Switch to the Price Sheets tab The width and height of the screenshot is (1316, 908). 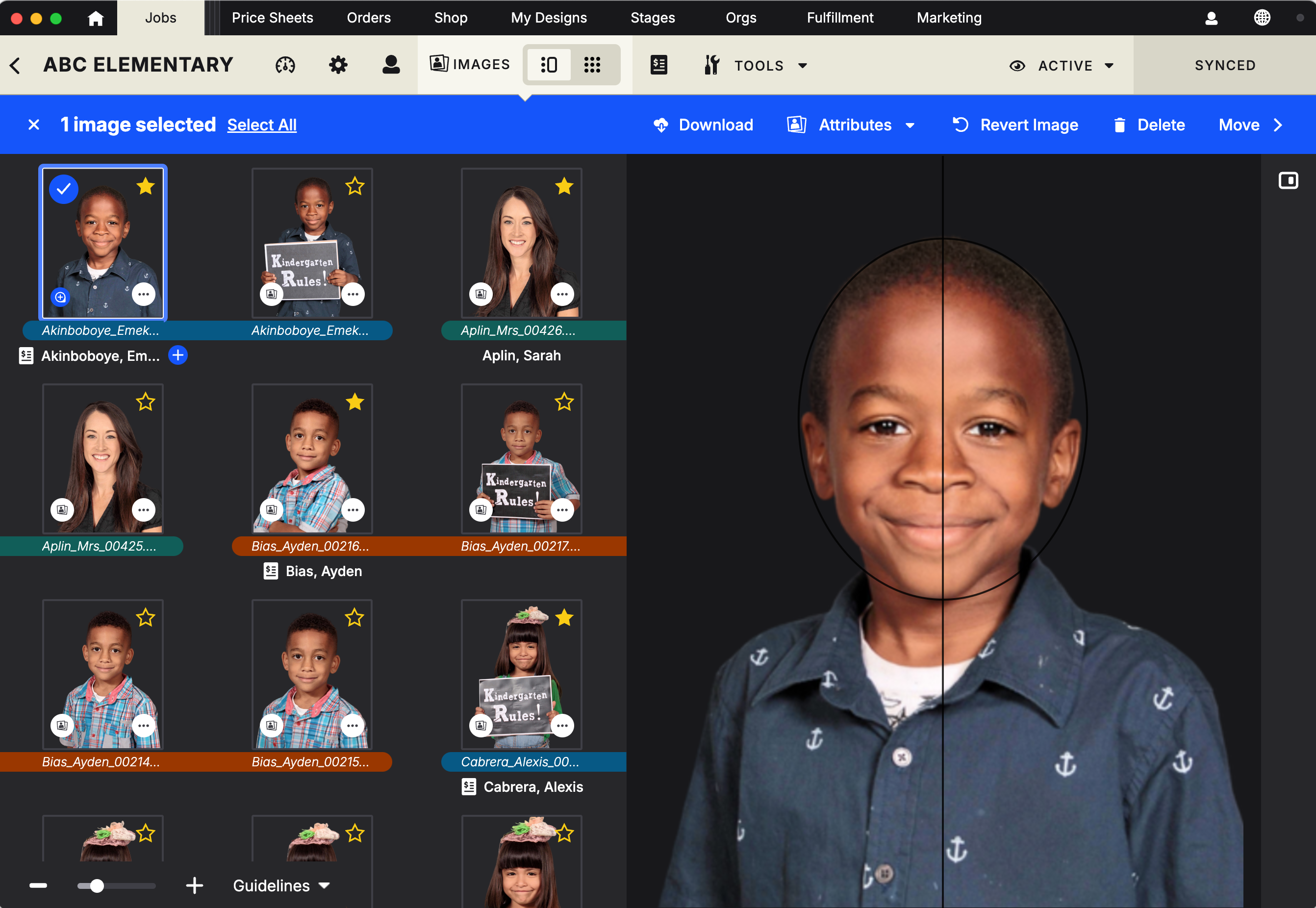pos(272,18)
